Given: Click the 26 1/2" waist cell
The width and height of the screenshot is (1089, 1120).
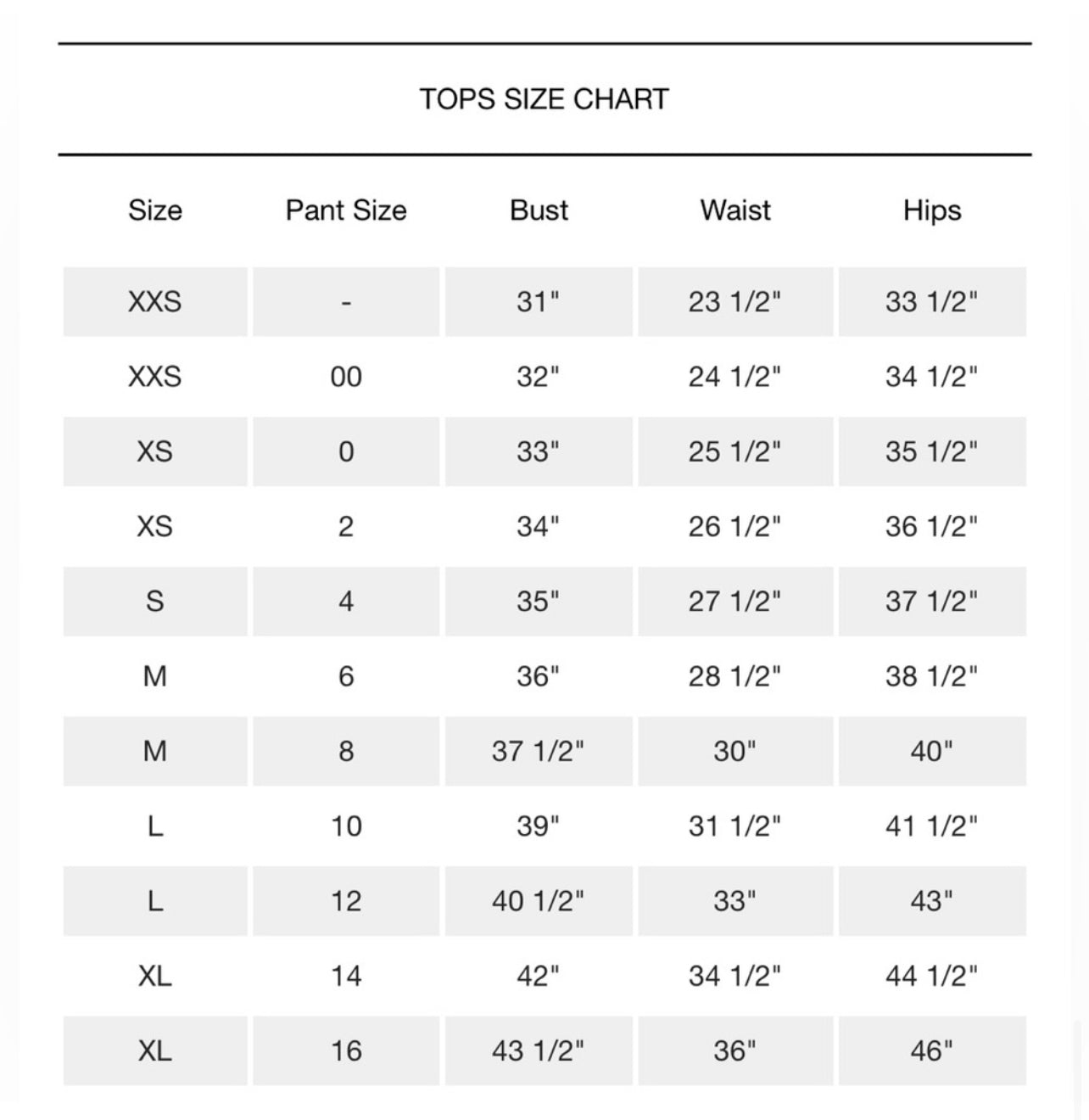Looking at the screenshot, I should tap(734, 527).
